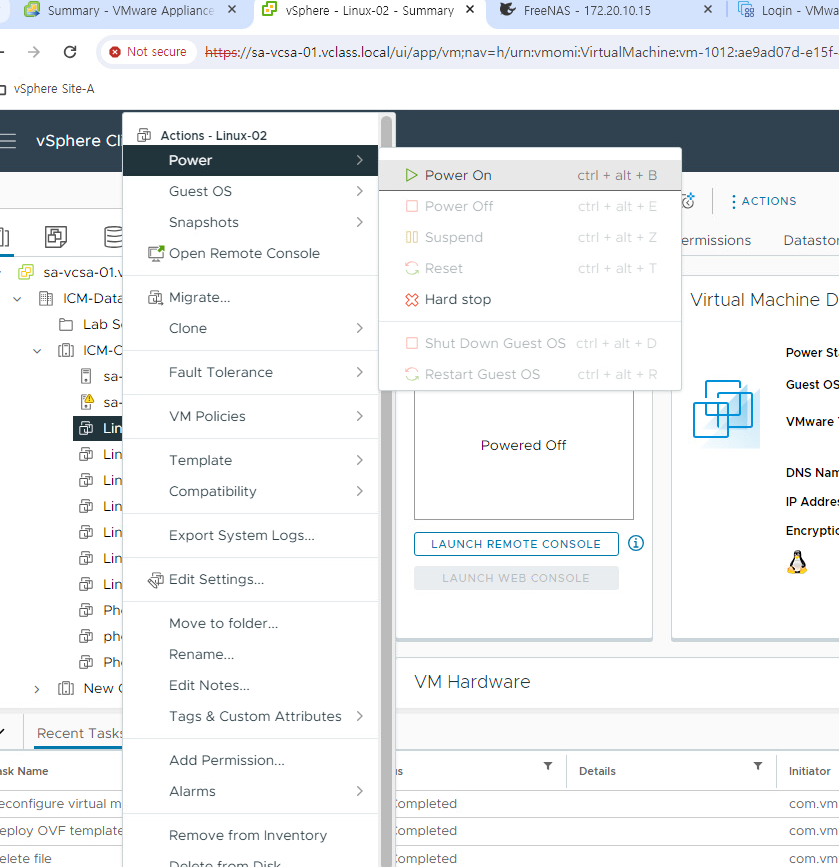Image resolution: width=839 pixels, height=867 pixels.
Task: Switch to VMs and Templates inventory icon
Action: [56, 237]
